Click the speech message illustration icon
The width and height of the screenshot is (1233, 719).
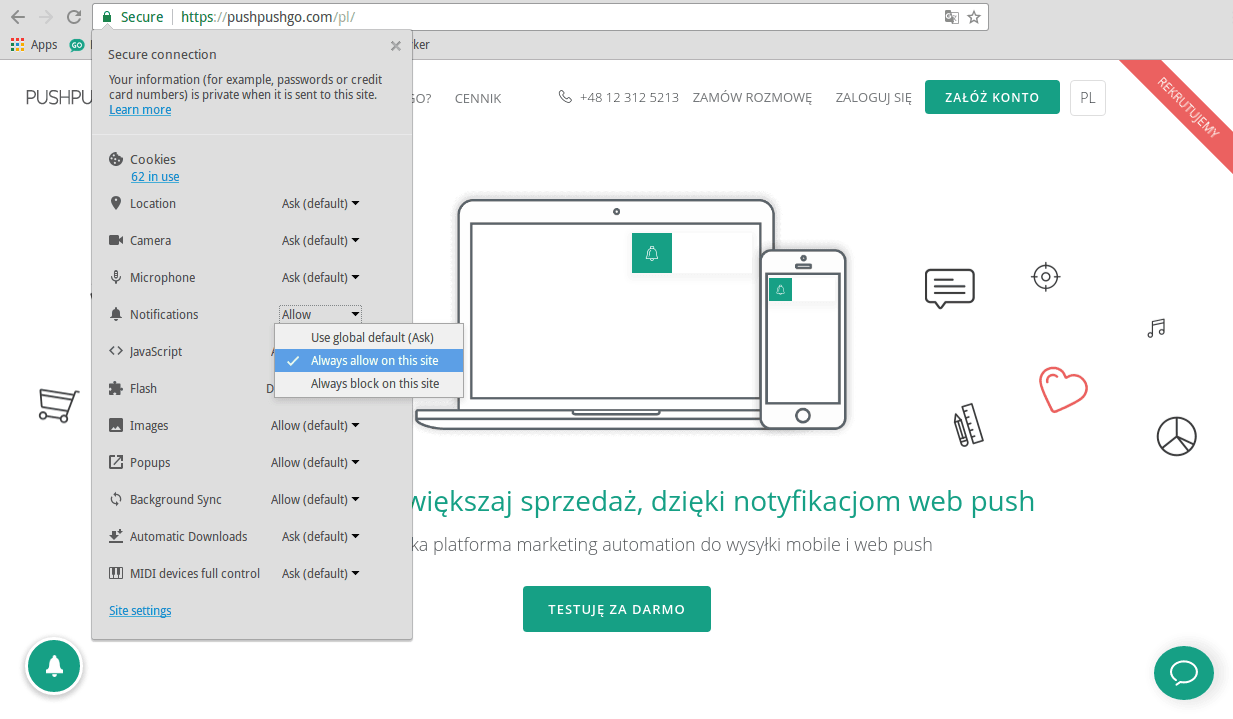(949, 288)
